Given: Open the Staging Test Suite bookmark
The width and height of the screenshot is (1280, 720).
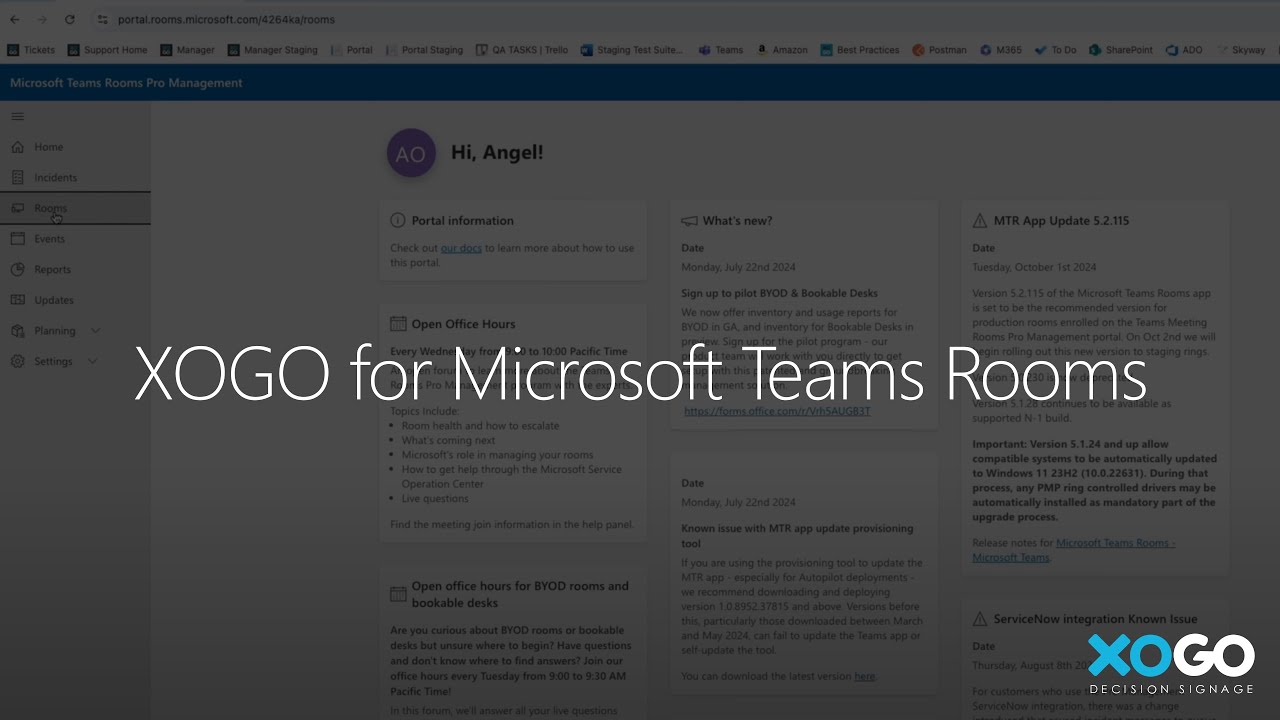Looking at the screenshot, I should point(632,50).
